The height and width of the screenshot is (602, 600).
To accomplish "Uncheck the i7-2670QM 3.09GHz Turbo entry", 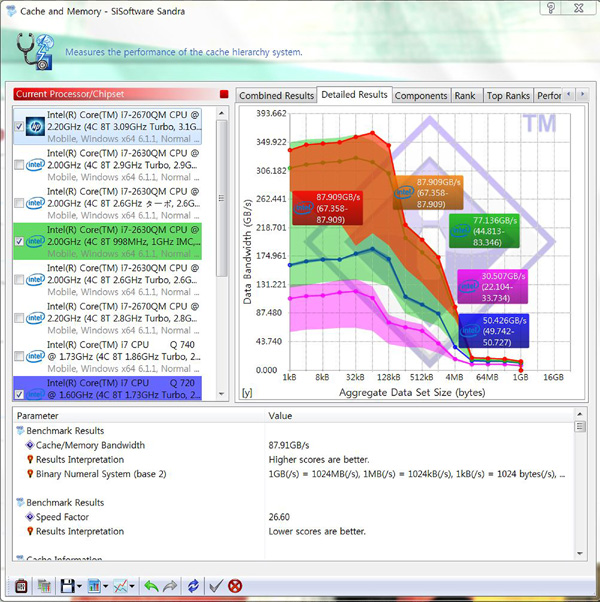I will pos(19,127).
